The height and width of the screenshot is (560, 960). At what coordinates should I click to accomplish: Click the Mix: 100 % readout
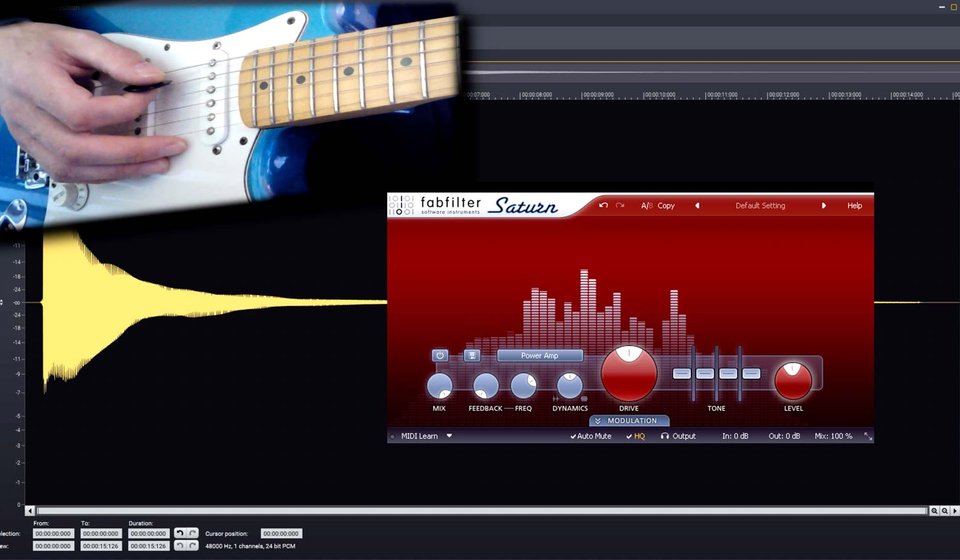point(833,436)
